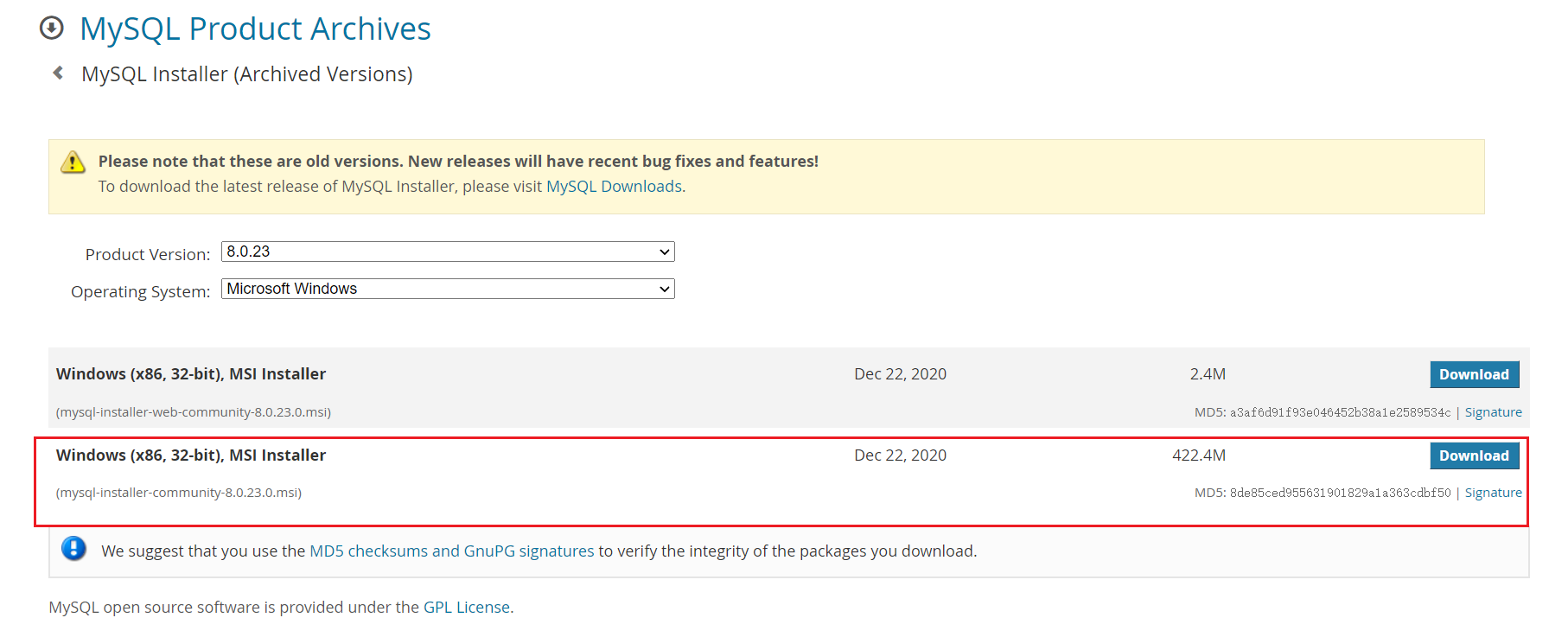Image resolution: width=1568 pixels, height=637 pixels.
Task: Click the bold old versions warning sentence
Action: pyautogui.click(x=458, y=162)
